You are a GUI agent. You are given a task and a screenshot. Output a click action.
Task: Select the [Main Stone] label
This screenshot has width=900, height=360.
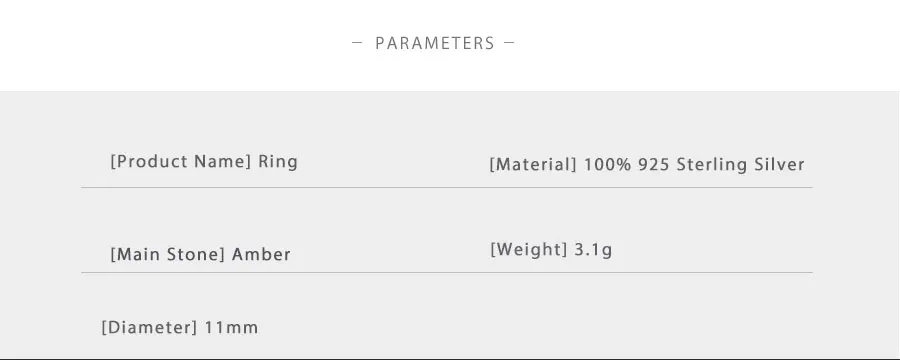(167, 254)
